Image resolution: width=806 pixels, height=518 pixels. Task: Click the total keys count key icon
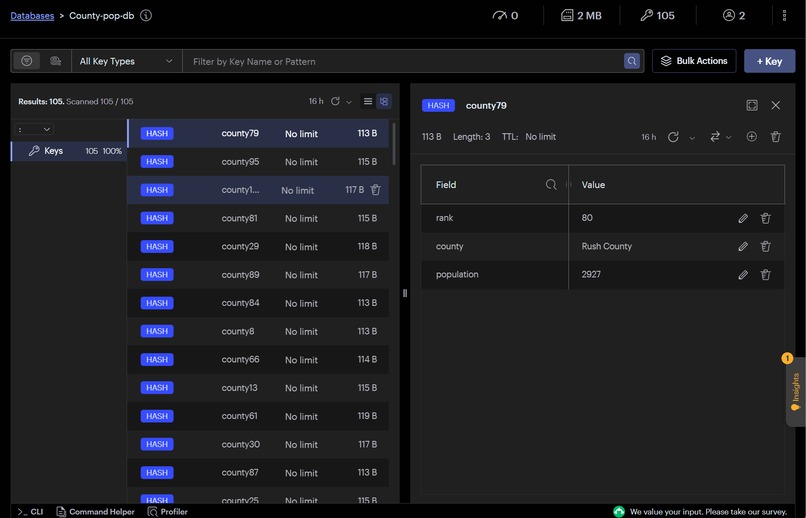coord(647,15)
